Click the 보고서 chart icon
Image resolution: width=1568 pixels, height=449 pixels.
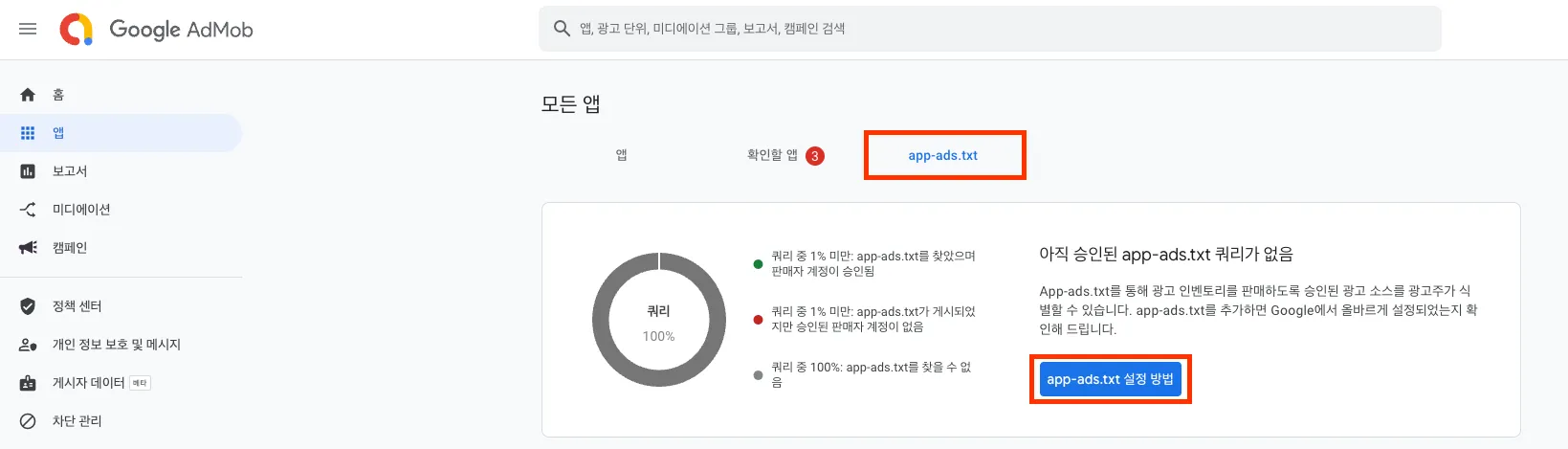tap(28, 171)
